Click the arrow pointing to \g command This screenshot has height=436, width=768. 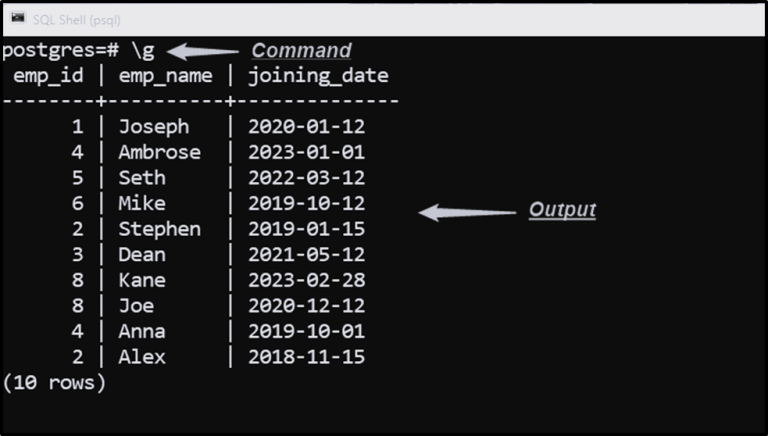pyautogui.click(x=203, y=51)
